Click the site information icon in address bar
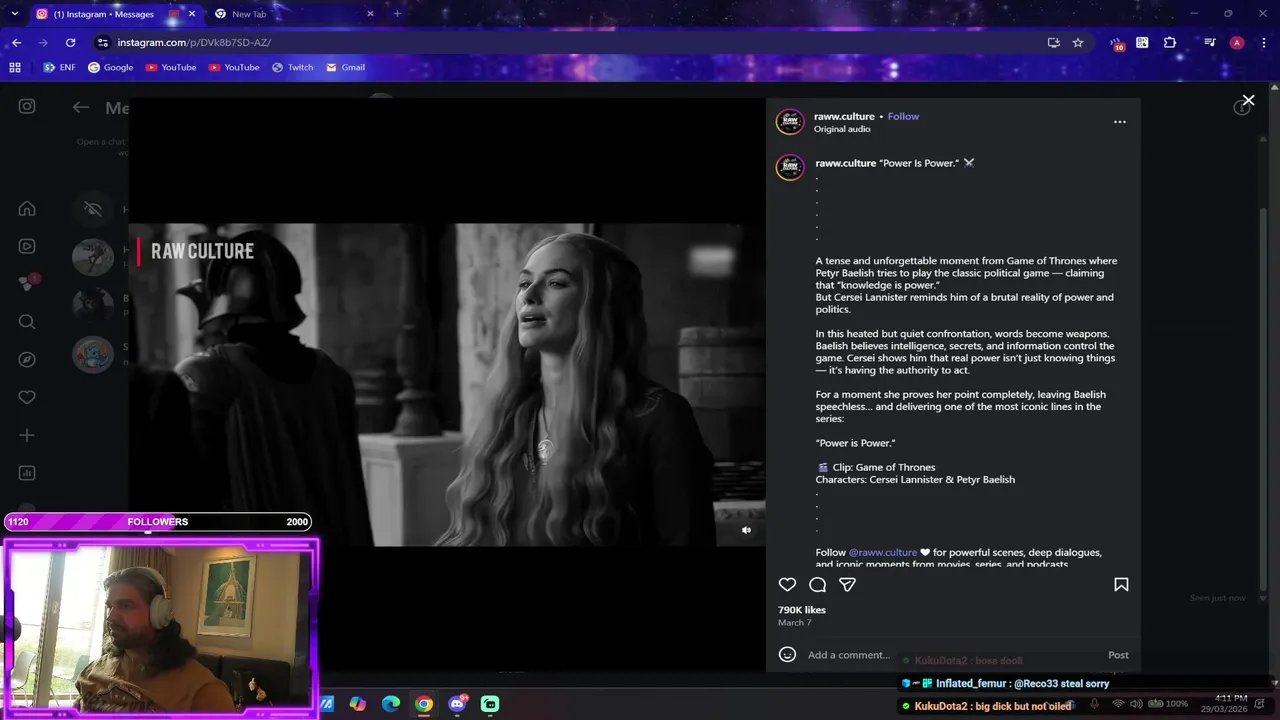Viewport: 1280px width, 720px height. (x=102, y=42)
